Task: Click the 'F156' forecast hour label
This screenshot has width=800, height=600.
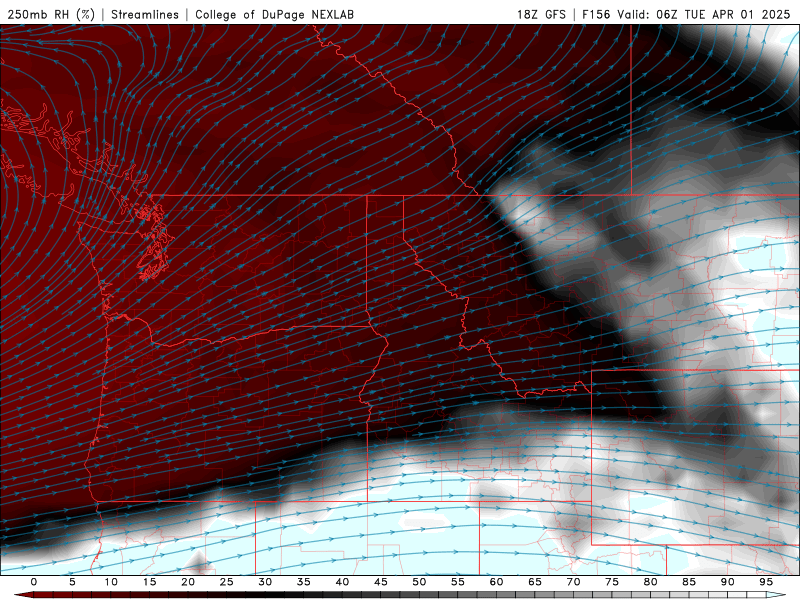Action: tap(596, 14)
